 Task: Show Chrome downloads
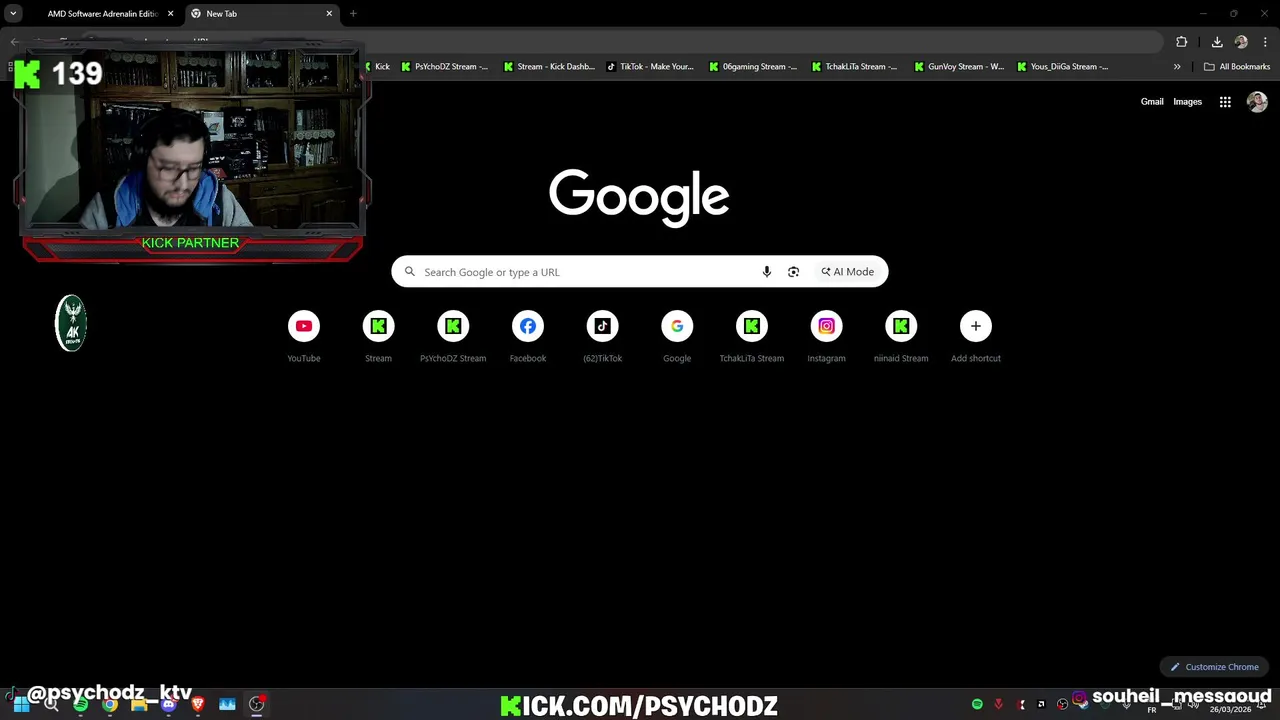(x=1217, y=42)
